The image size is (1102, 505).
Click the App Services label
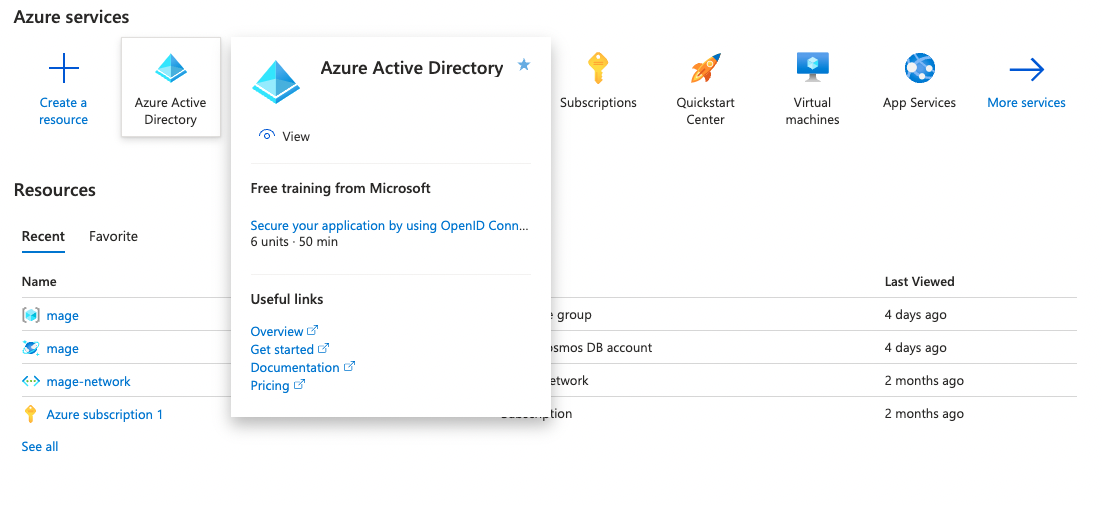pos(919,103)
